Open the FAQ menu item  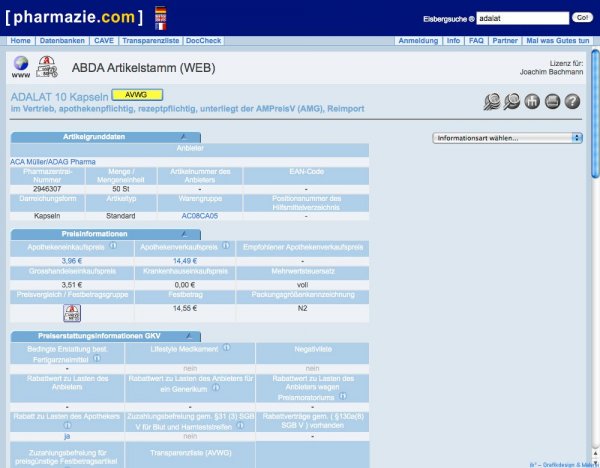tap(476, 41)
